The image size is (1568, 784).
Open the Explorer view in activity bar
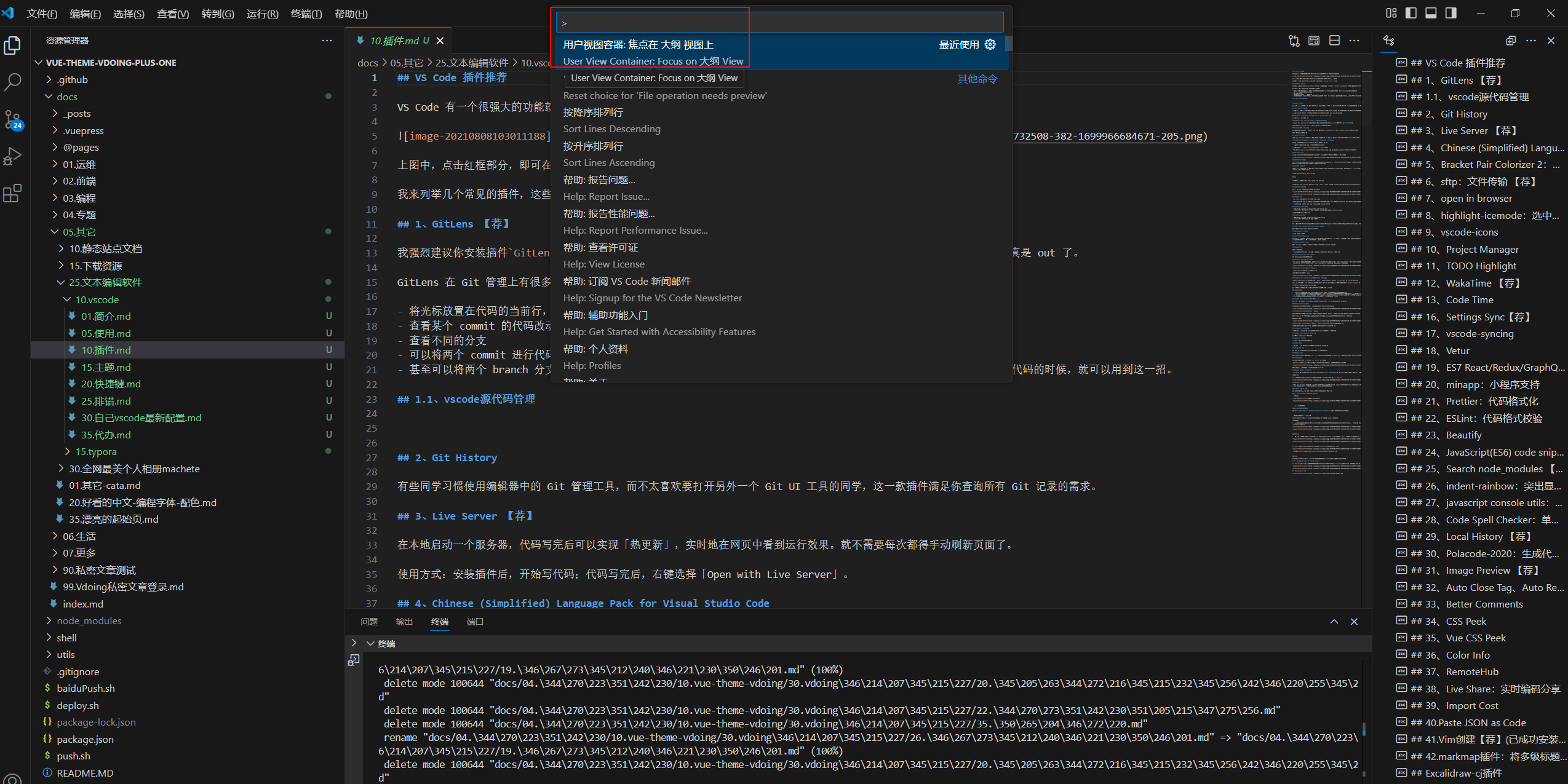(x=12, y=46)
